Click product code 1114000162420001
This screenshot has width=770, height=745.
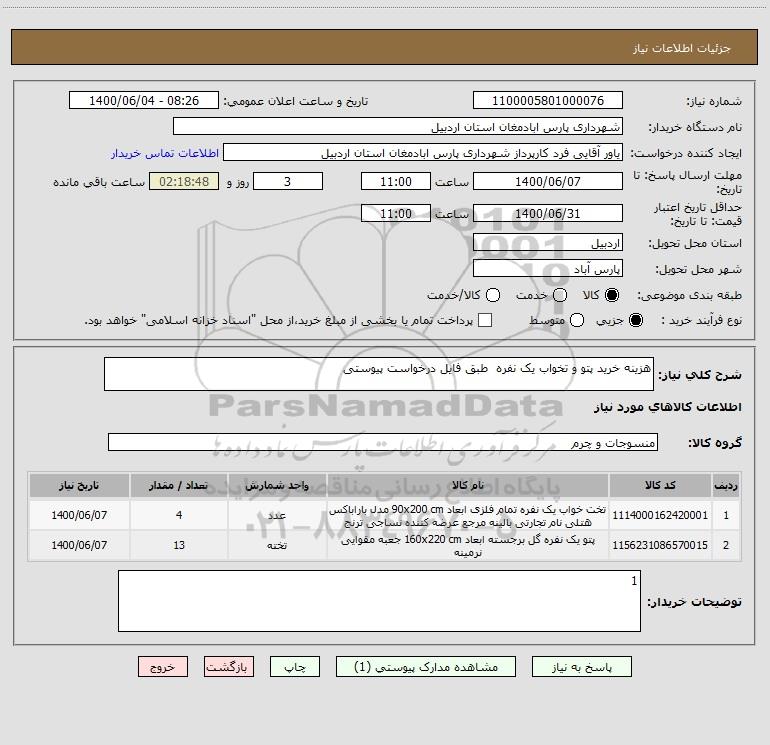pos(660,515)
